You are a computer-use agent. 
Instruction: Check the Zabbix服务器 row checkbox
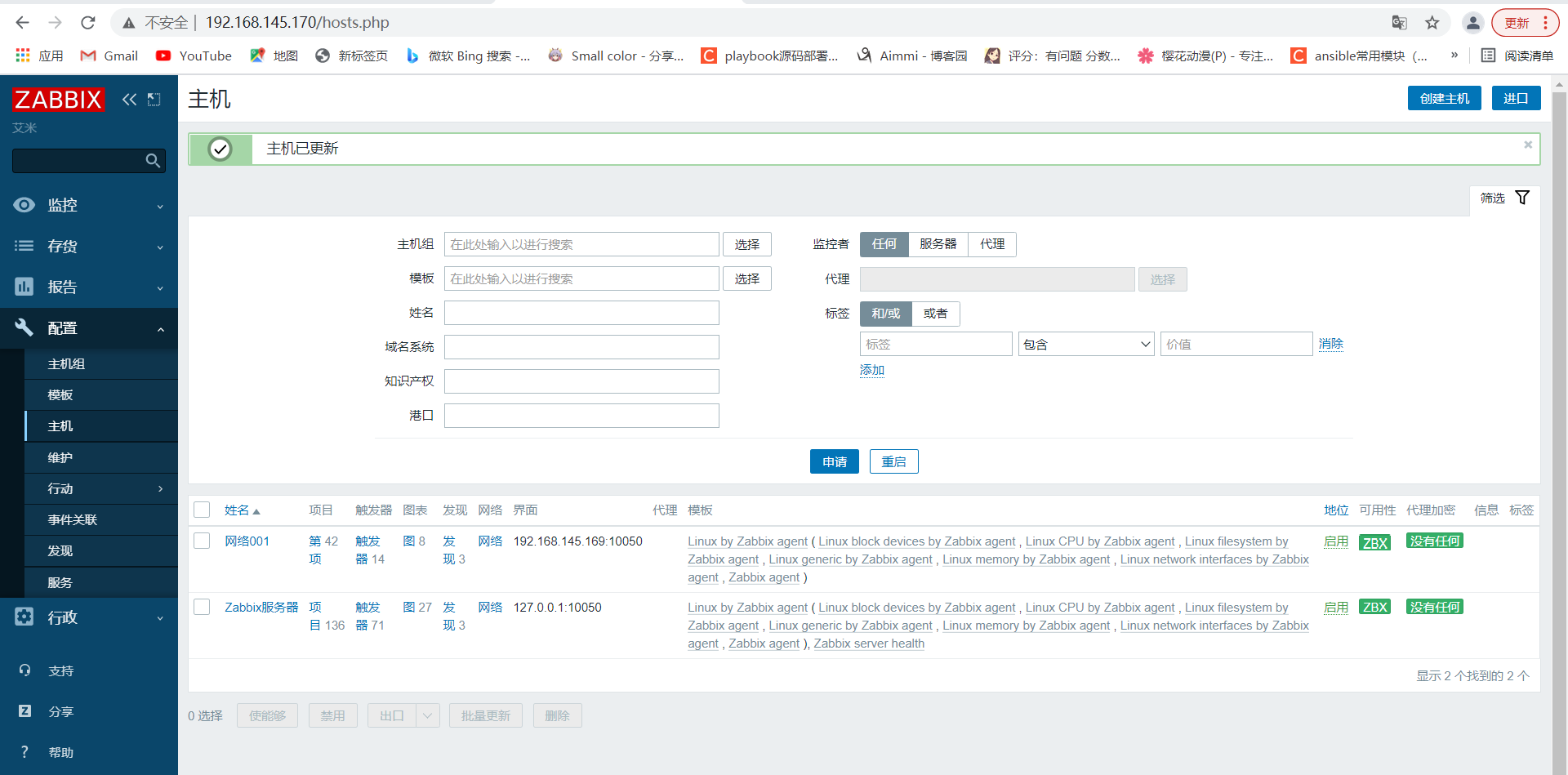click(x=202, y=607)
